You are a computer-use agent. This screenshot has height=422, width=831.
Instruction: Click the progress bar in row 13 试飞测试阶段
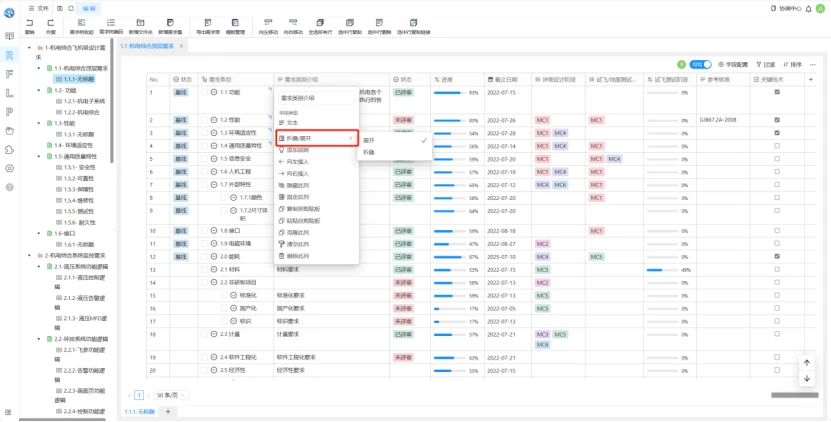pyautogui.click(x=662, y=270)
